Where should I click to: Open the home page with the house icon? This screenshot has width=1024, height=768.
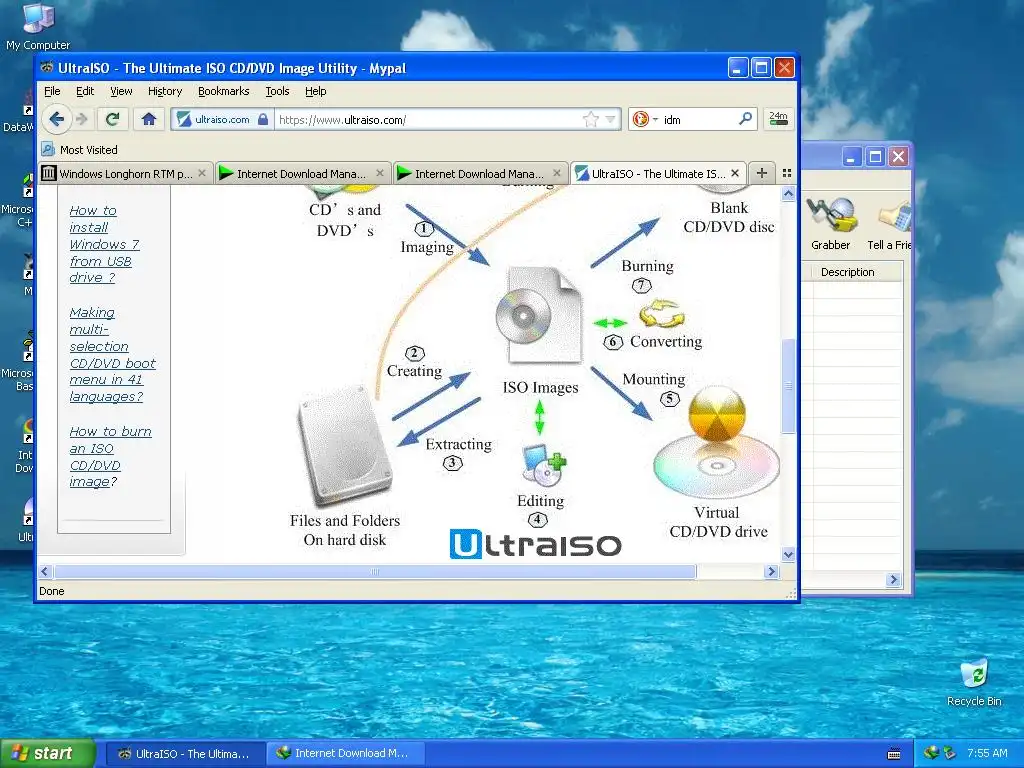point(149,120)
